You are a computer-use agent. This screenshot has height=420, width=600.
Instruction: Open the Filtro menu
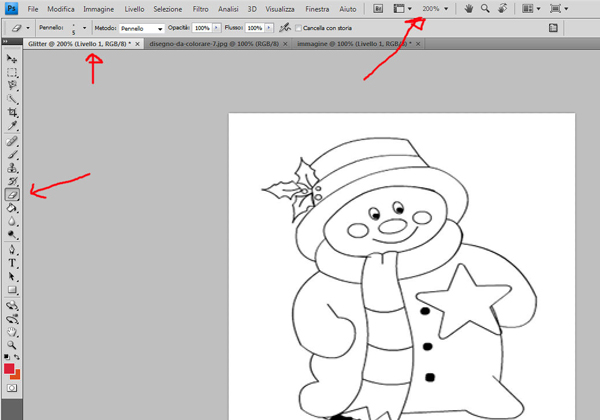200,9
